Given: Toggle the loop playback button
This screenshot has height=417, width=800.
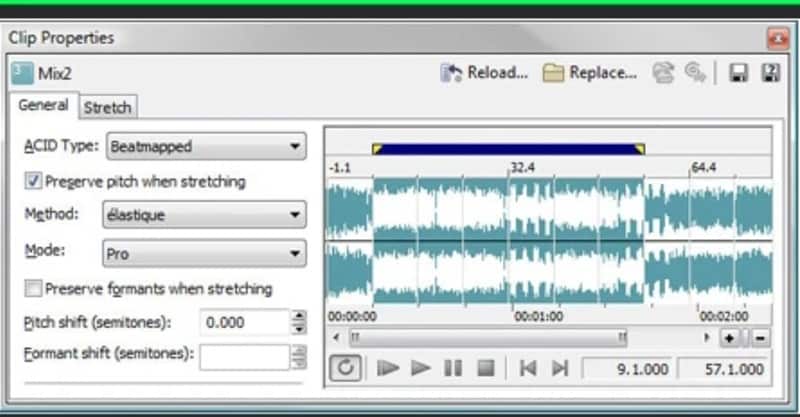Looking at the screenshot, I should (345, 367).
